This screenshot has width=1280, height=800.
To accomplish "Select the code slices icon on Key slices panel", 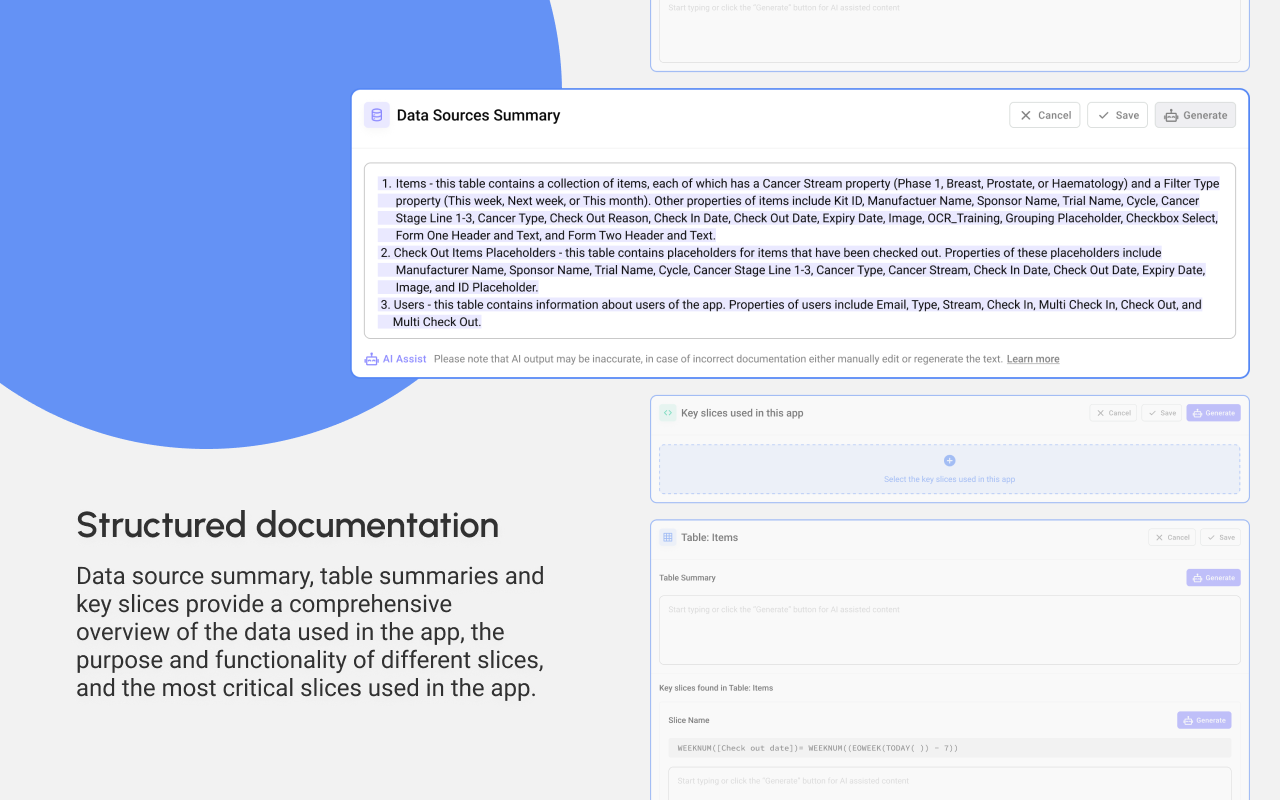I will pyautogui.click(x=667, y=412).
